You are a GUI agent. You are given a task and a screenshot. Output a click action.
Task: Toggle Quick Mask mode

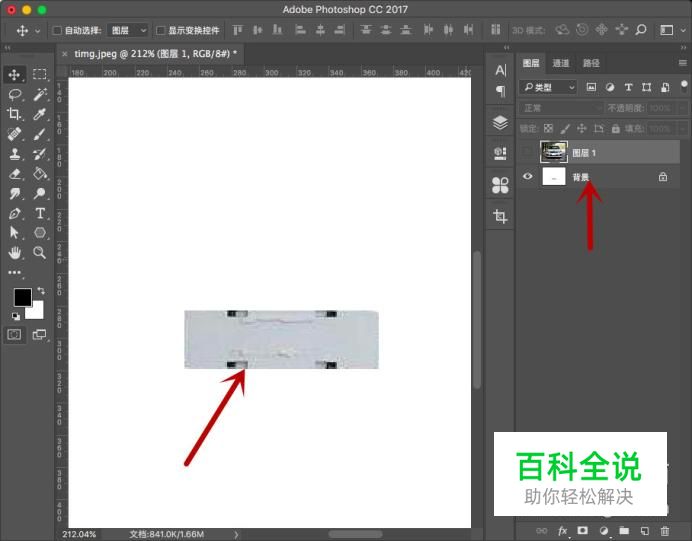(x=14, y=334)
